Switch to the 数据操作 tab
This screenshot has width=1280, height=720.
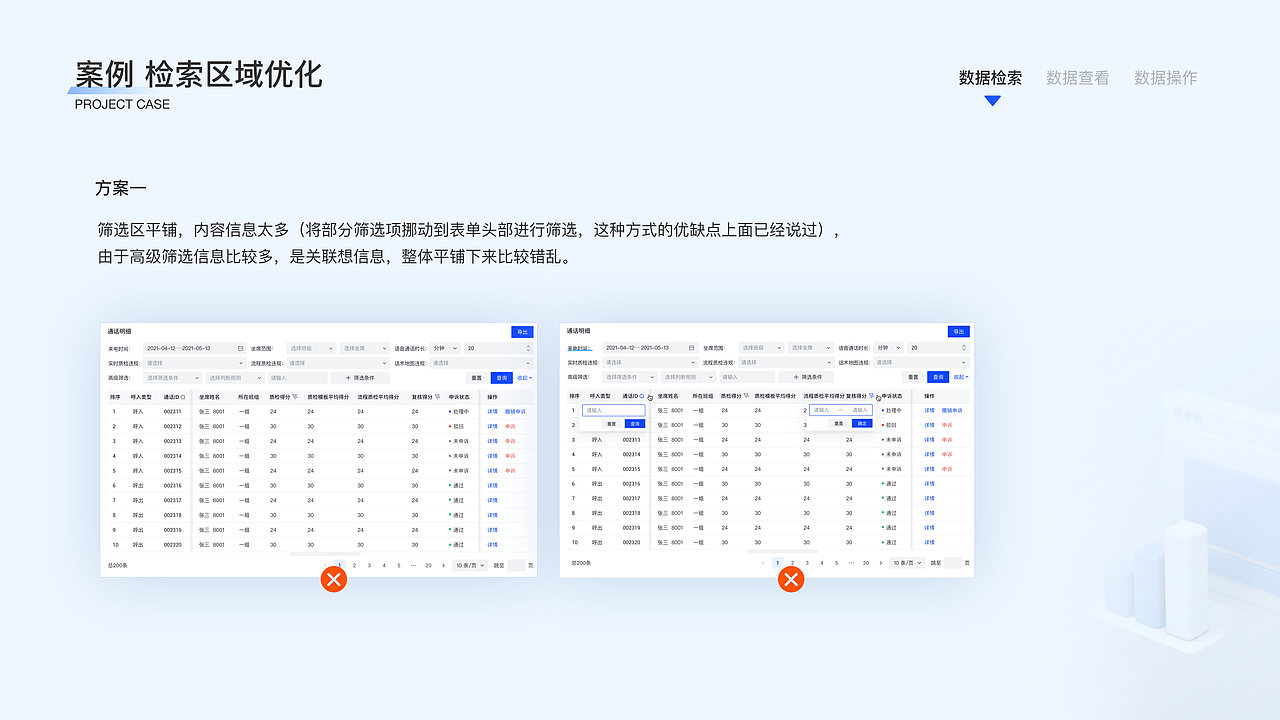(x=1165, y=77)
